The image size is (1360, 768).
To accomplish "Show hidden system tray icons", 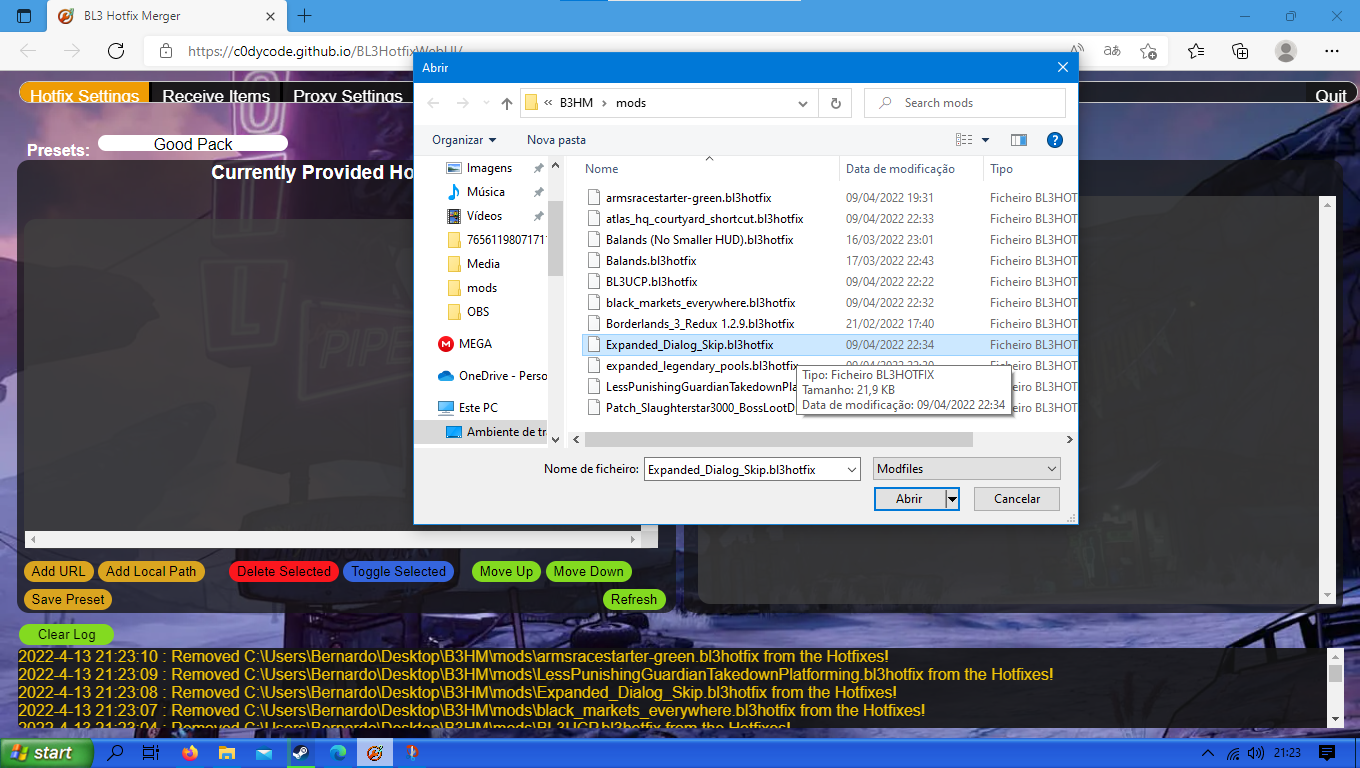I will pos(1207,753).
